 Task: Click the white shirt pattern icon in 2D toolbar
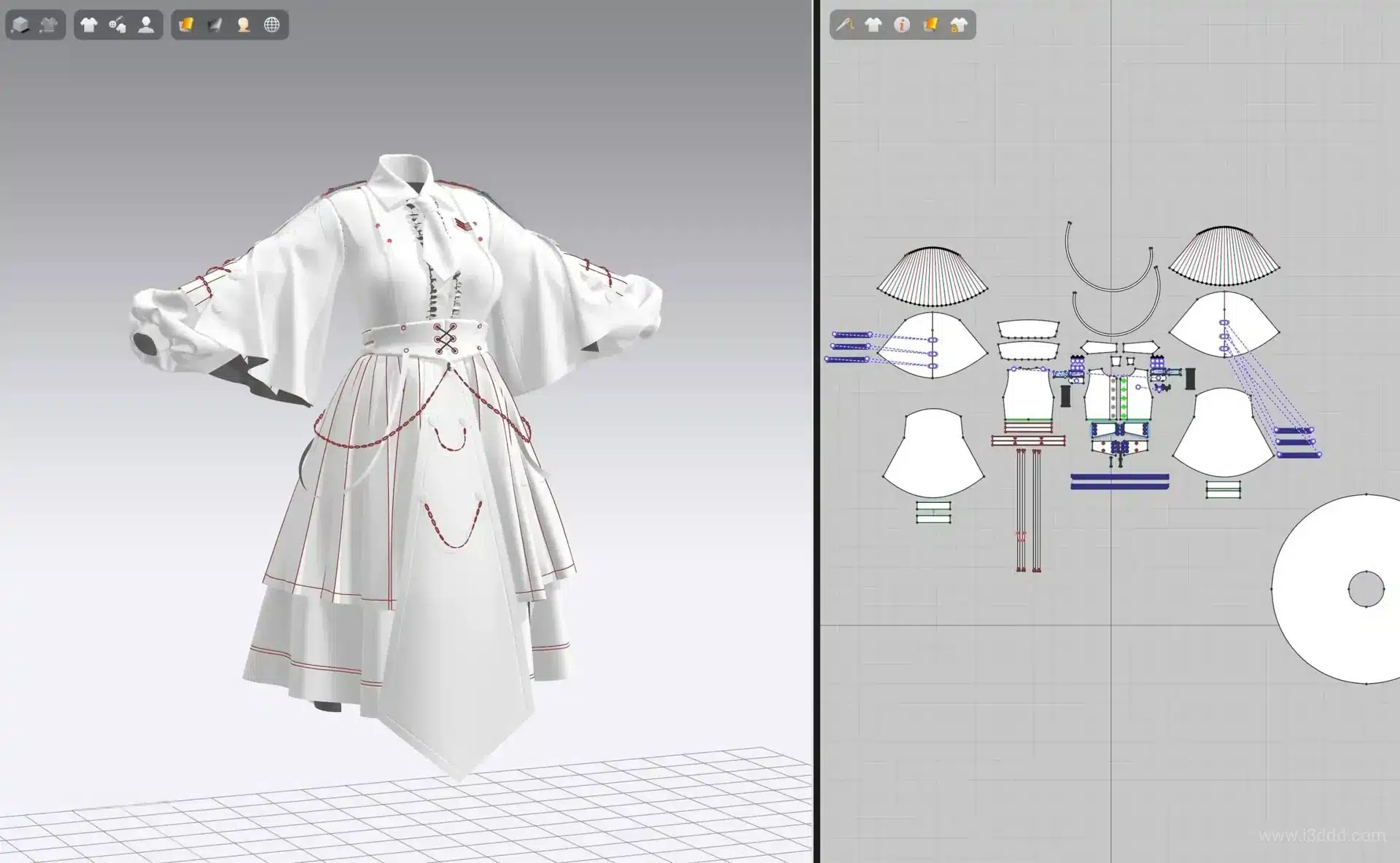coord(874,26)
